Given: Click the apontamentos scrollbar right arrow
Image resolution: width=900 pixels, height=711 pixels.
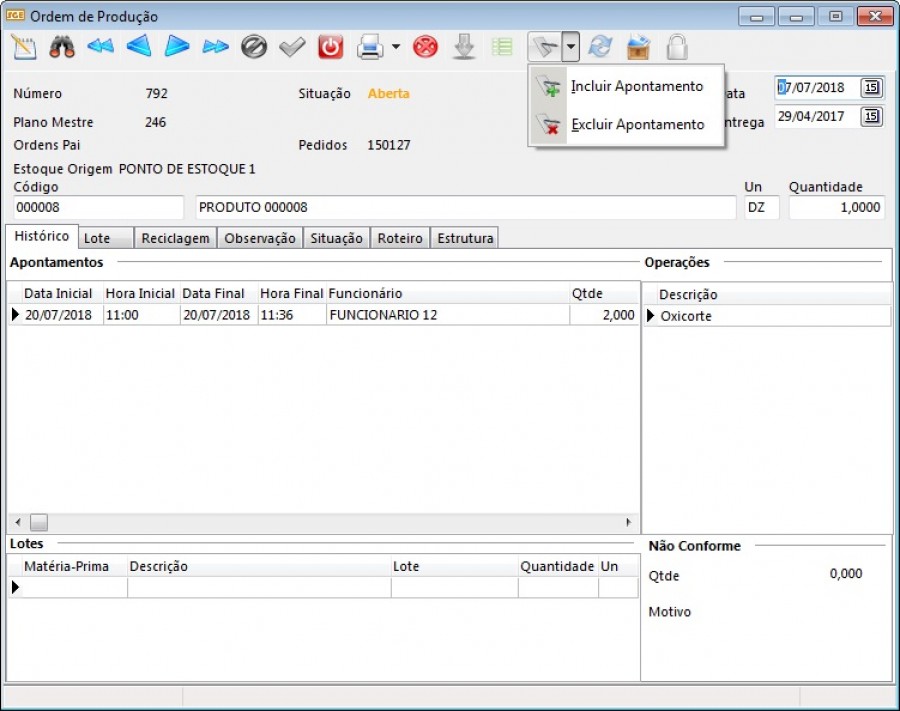Looking at the screenshot, I should 629,522.
